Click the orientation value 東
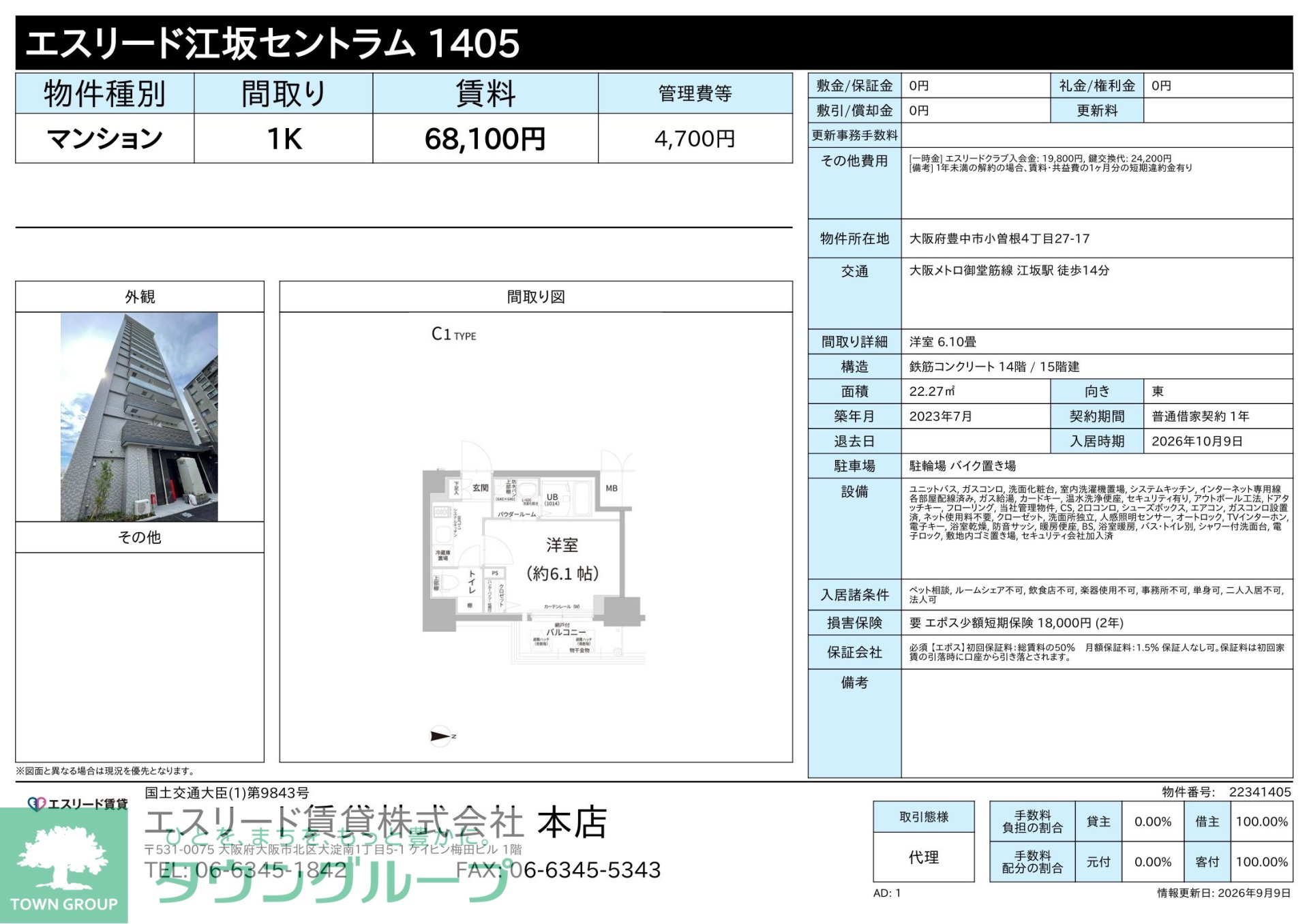 pyautogui.click(x=1158, y=391)
